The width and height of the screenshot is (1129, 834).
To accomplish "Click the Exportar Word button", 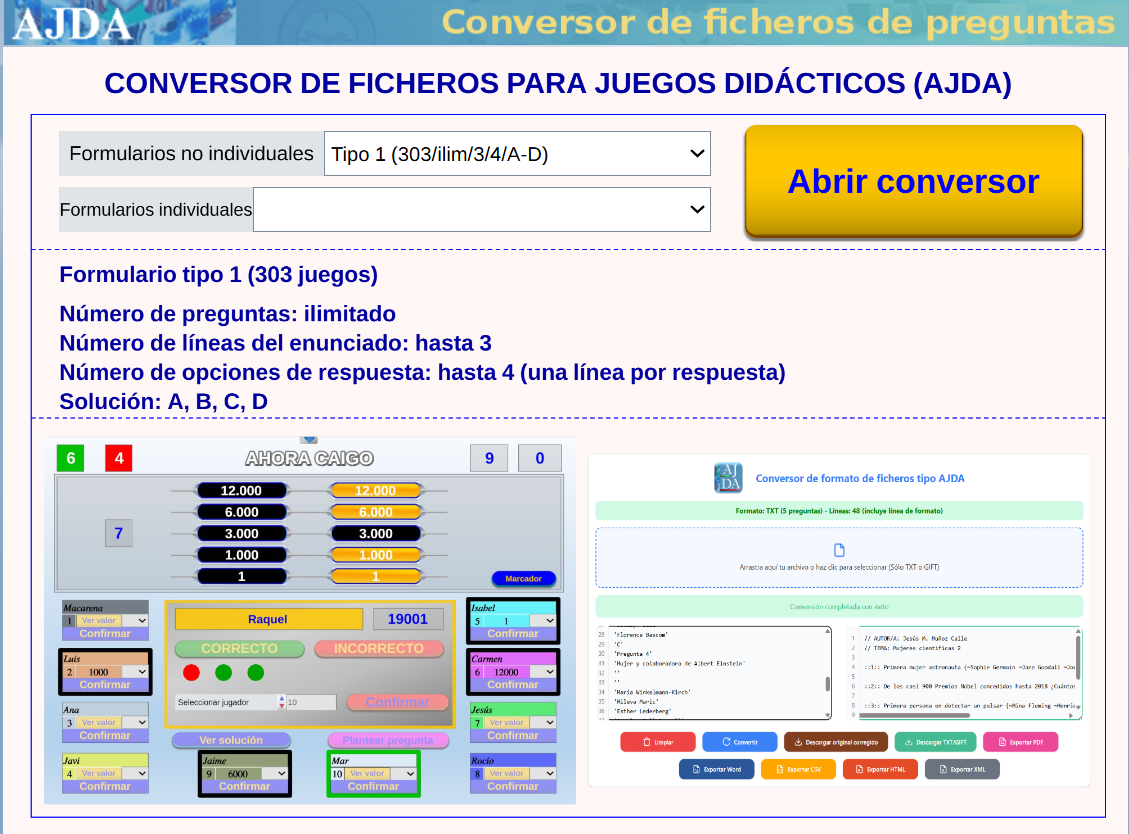I will [716, 769].
